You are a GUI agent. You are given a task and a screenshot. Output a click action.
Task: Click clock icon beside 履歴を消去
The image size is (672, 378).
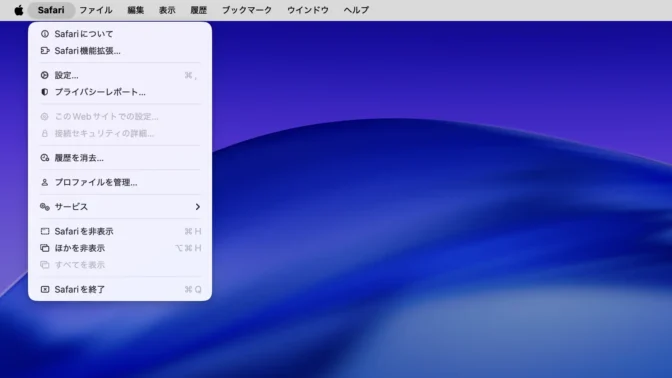(45, 158)
